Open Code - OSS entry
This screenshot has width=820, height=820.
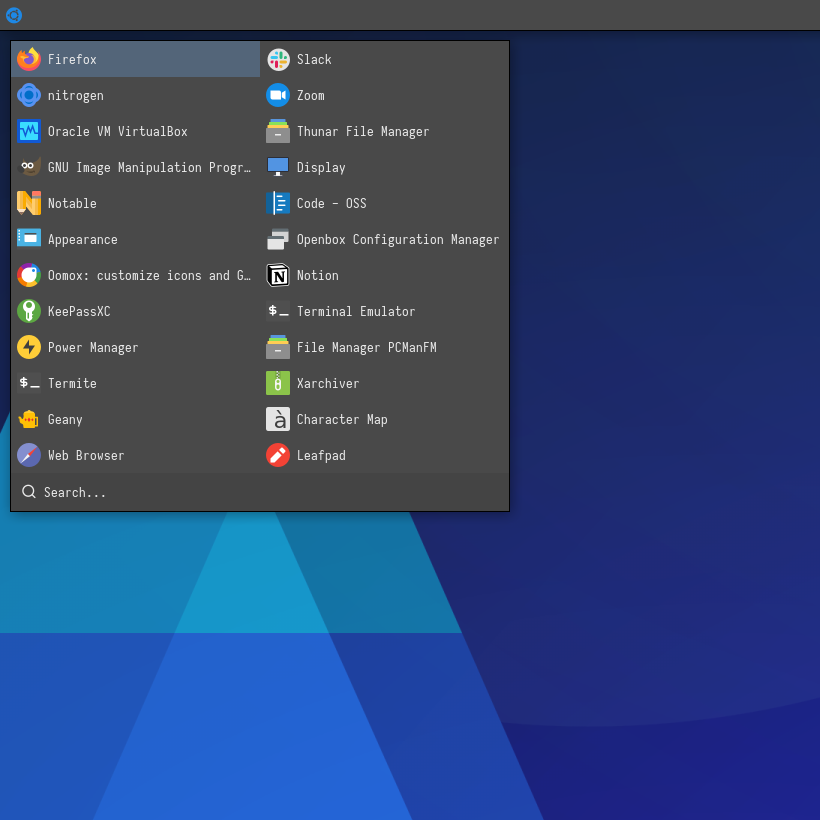tap(331, 203)
